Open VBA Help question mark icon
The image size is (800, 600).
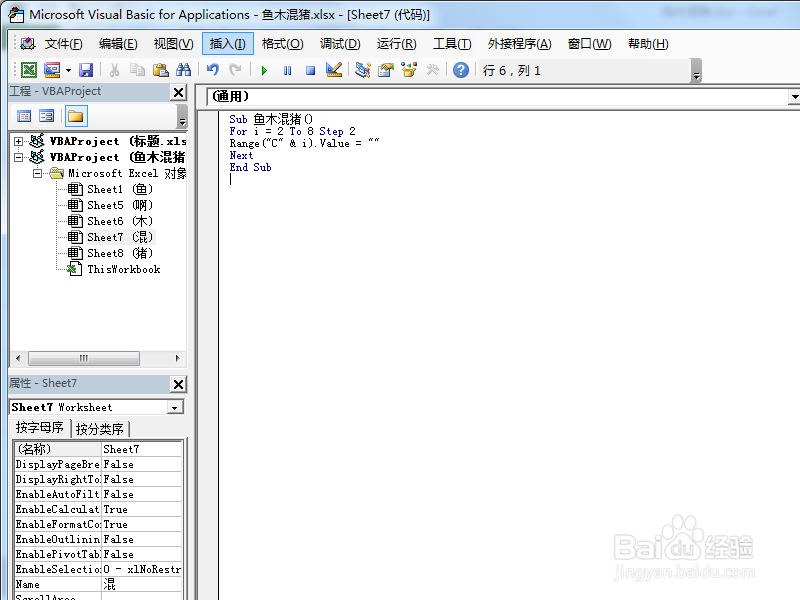(461, 70)
